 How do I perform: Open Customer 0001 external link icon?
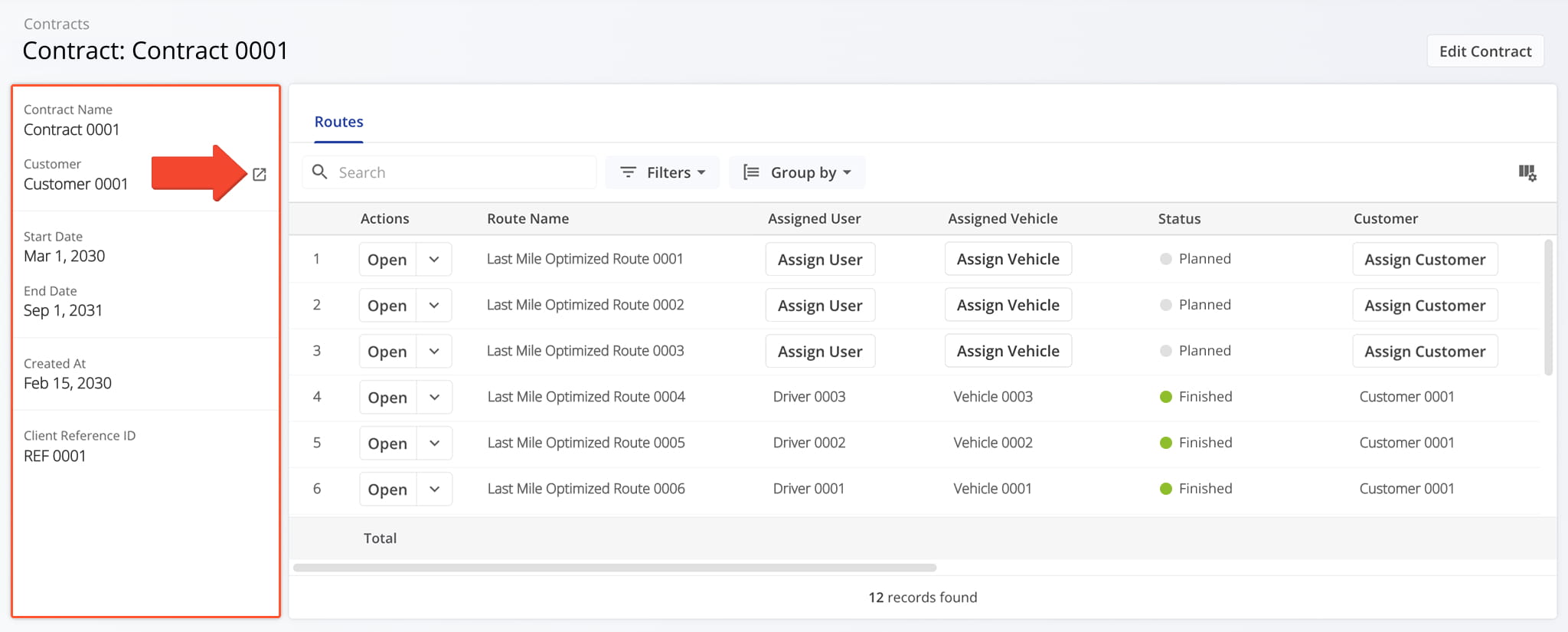pyautogui.click(x=260, y=175)
